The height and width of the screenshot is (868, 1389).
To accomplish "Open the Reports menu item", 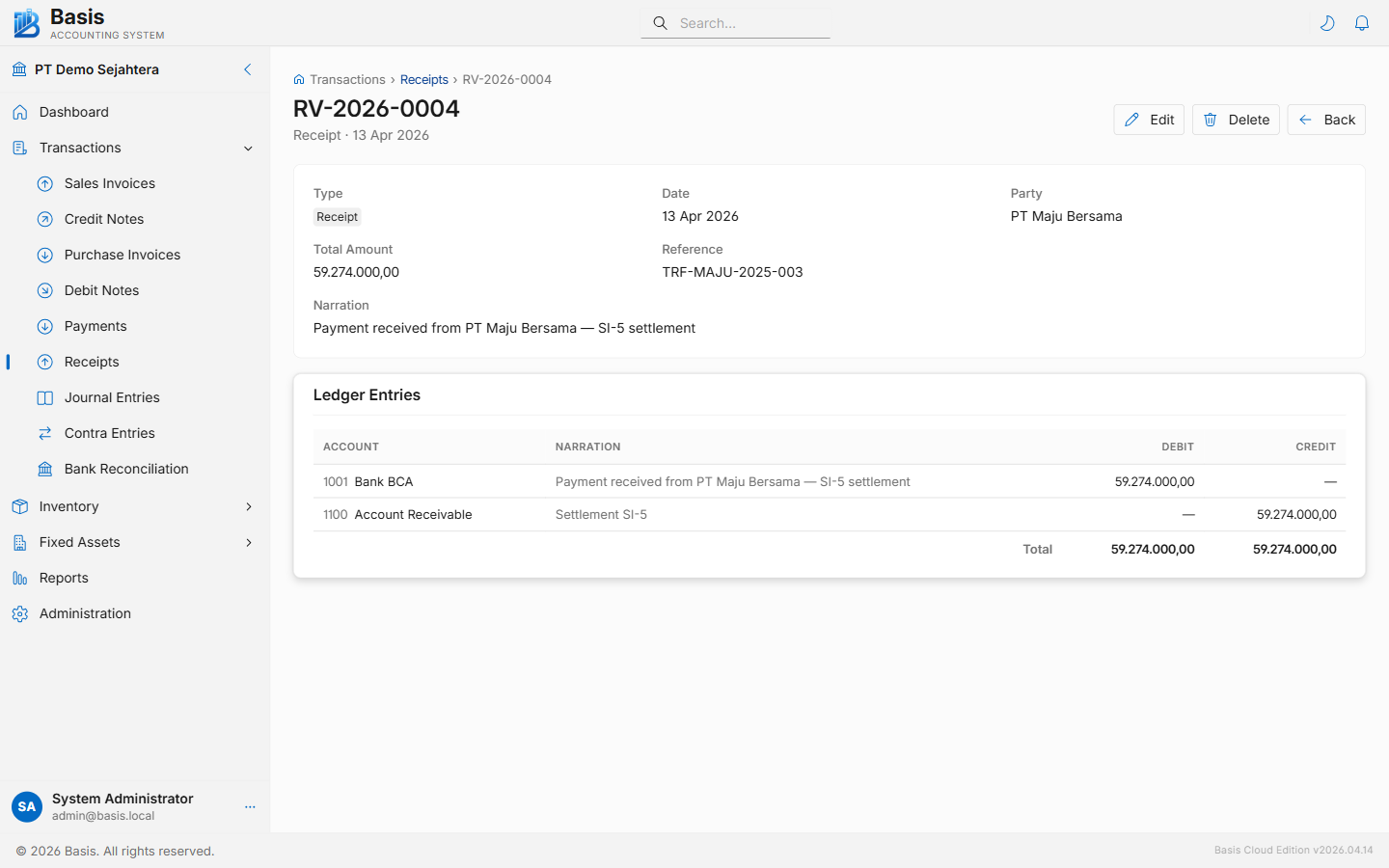I will click(x=66, y=578).
